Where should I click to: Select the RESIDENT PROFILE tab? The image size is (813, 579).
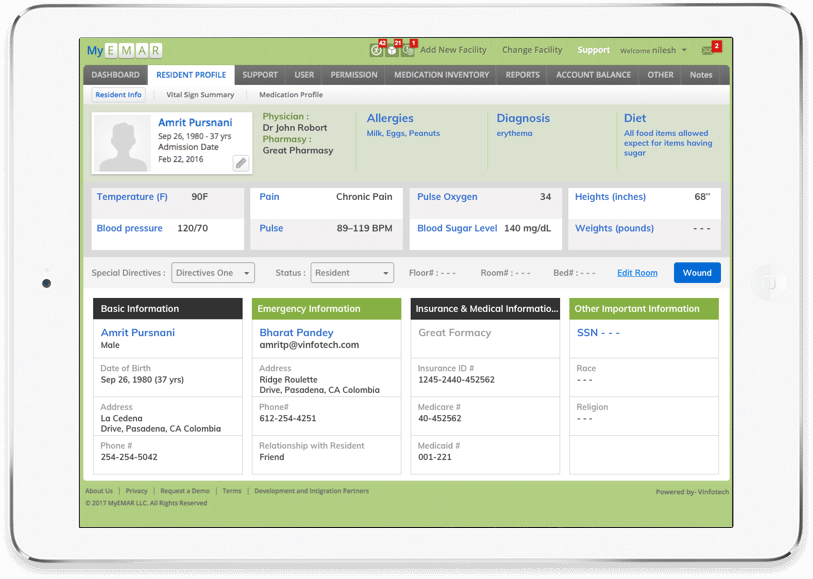pyautogui.click(x=191, y=75)
